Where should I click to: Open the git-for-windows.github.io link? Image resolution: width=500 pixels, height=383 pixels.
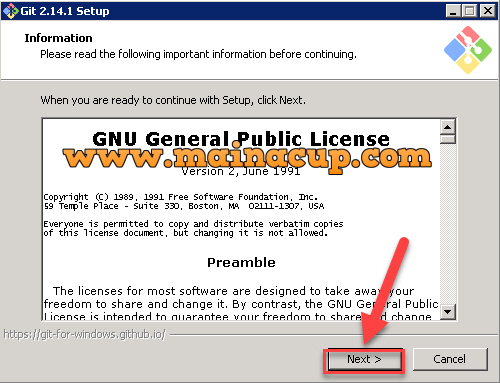(84, 334)
